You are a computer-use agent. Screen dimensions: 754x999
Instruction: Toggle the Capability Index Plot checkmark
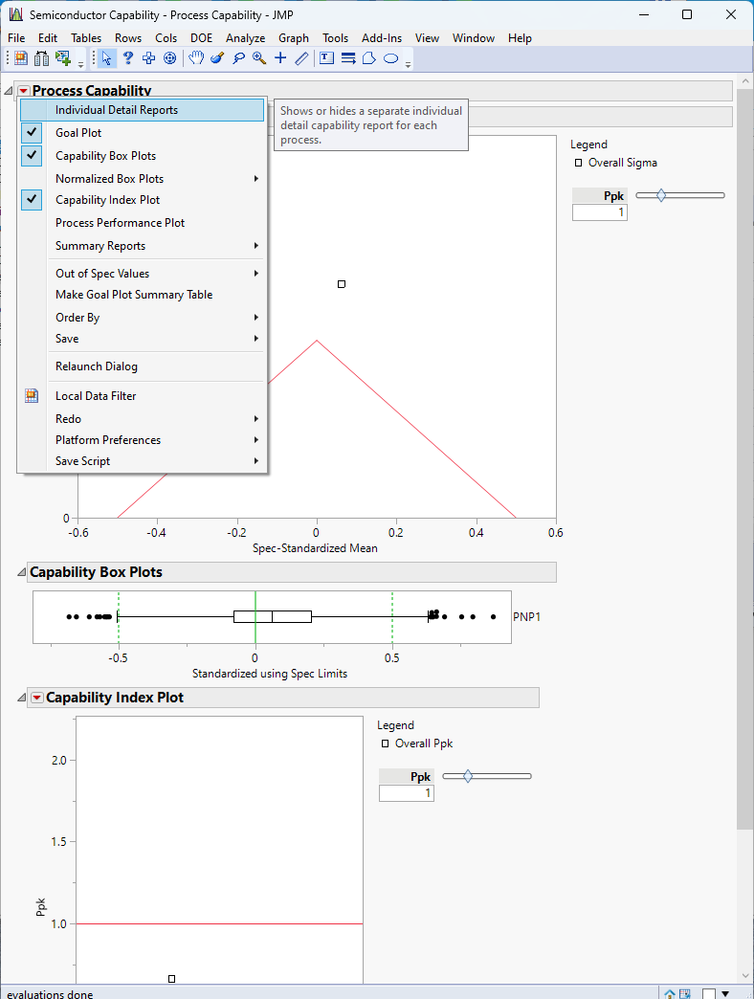click(32, 199)
